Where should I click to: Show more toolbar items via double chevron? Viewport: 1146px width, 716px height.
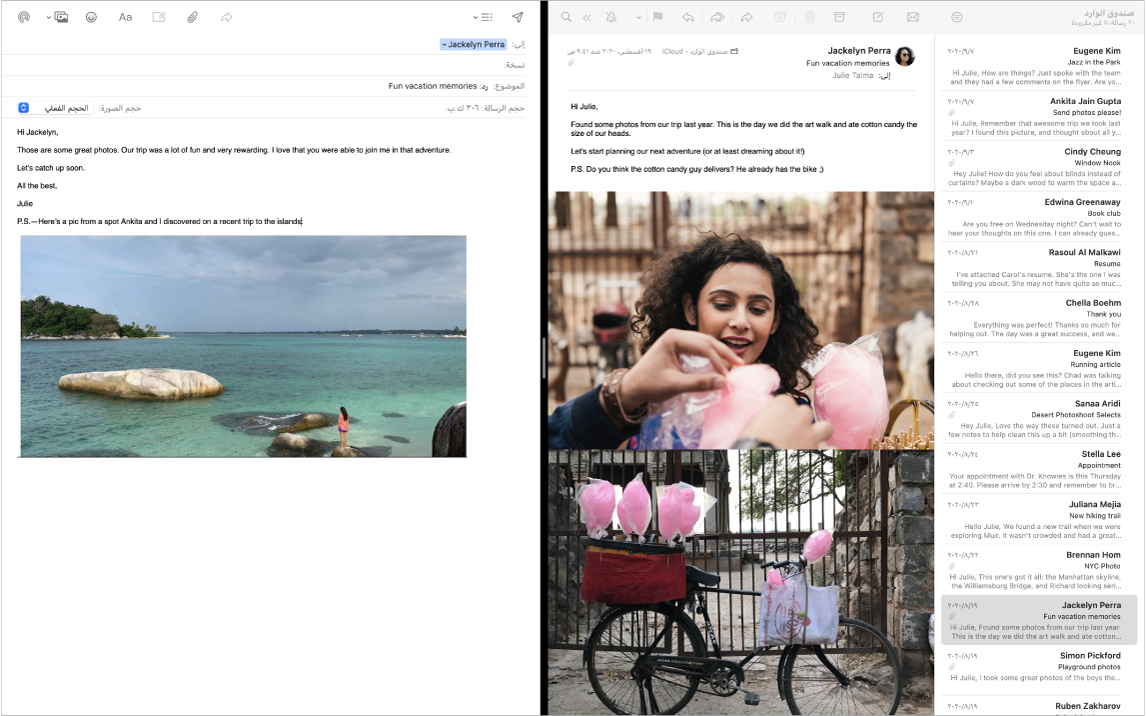586,18
